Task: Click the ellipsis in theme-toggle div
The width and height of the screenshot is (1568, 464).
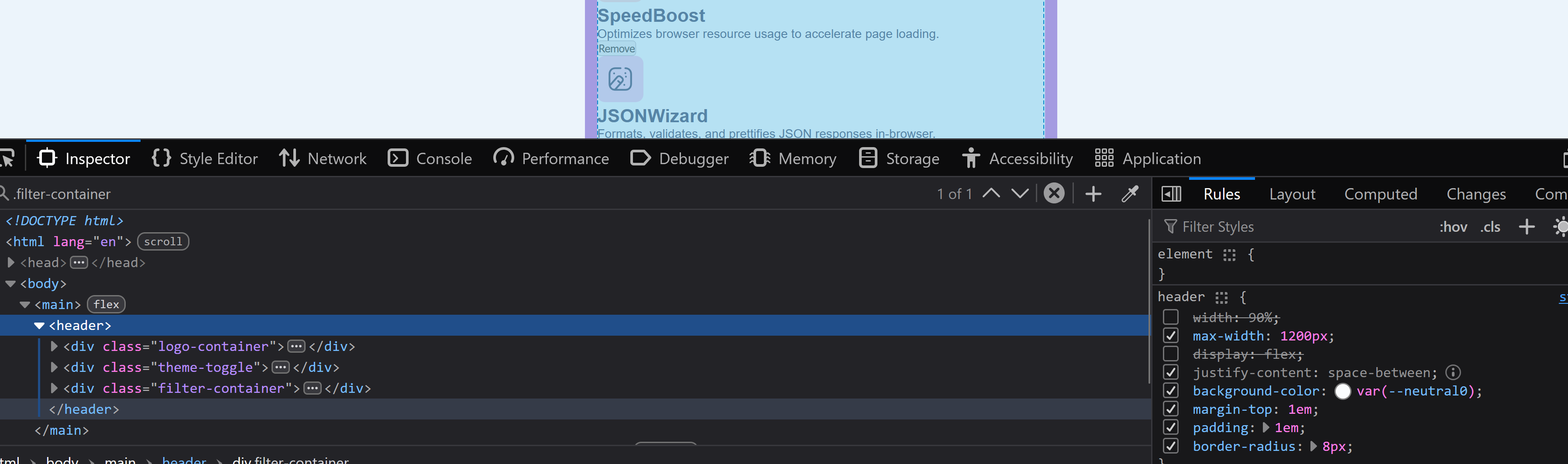Action: click(281, 367)
